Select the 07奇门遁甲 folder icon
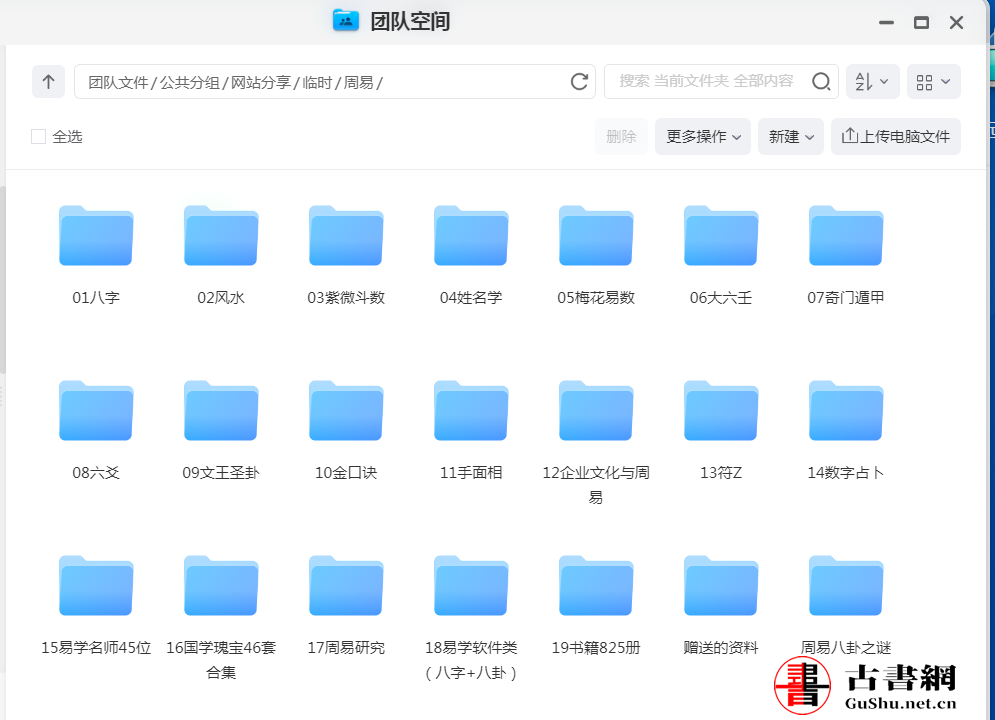995x720 pixels. 846,235
